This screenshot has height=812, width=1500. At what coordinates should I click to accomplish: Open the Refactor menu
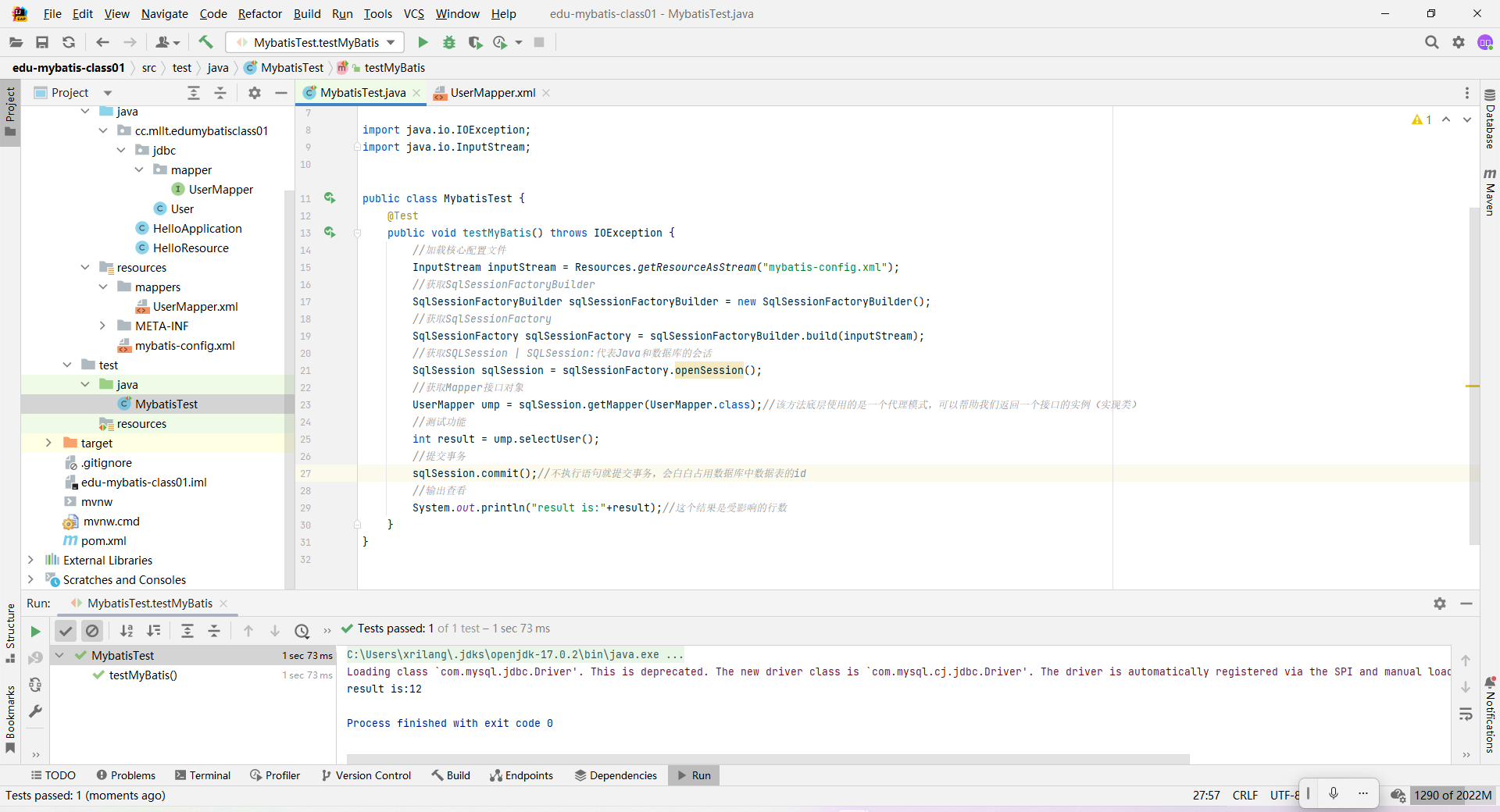tap(259, 14)
